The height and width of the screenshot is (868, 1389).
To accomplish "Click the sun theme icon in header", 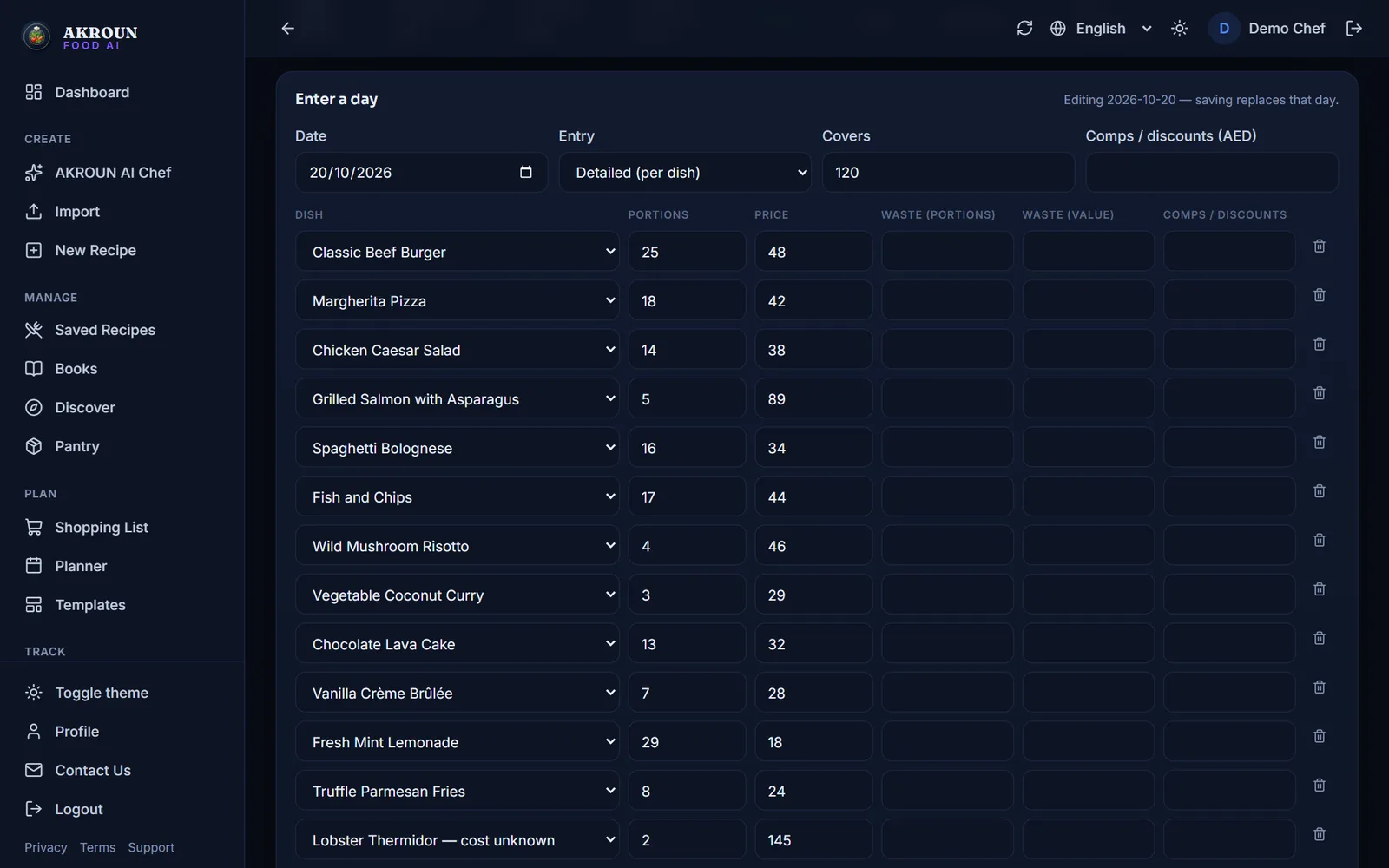I will (x=1179, y=29).
